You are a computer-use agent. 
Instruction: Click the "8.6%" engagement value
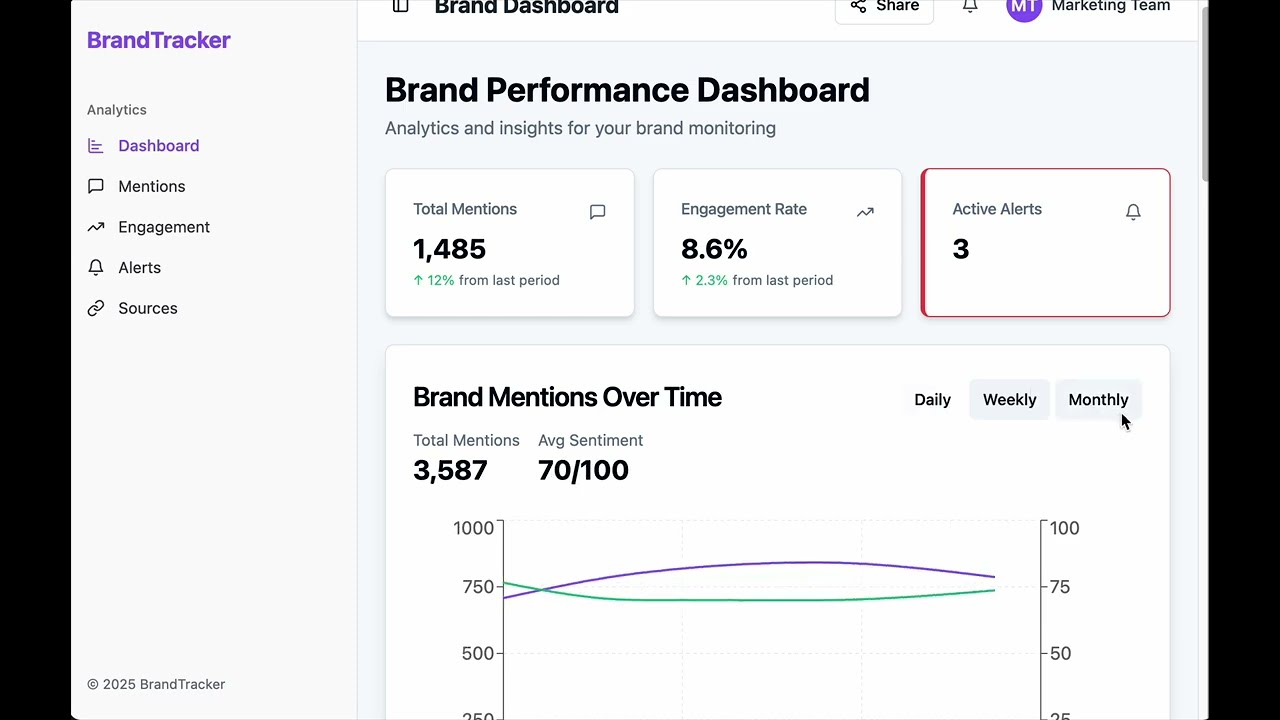click(714, 249)
